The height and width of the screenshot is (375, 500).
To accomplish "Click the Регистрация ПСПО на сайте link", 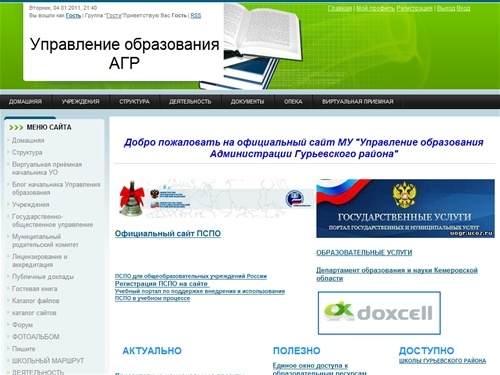I will pos(162,284).
